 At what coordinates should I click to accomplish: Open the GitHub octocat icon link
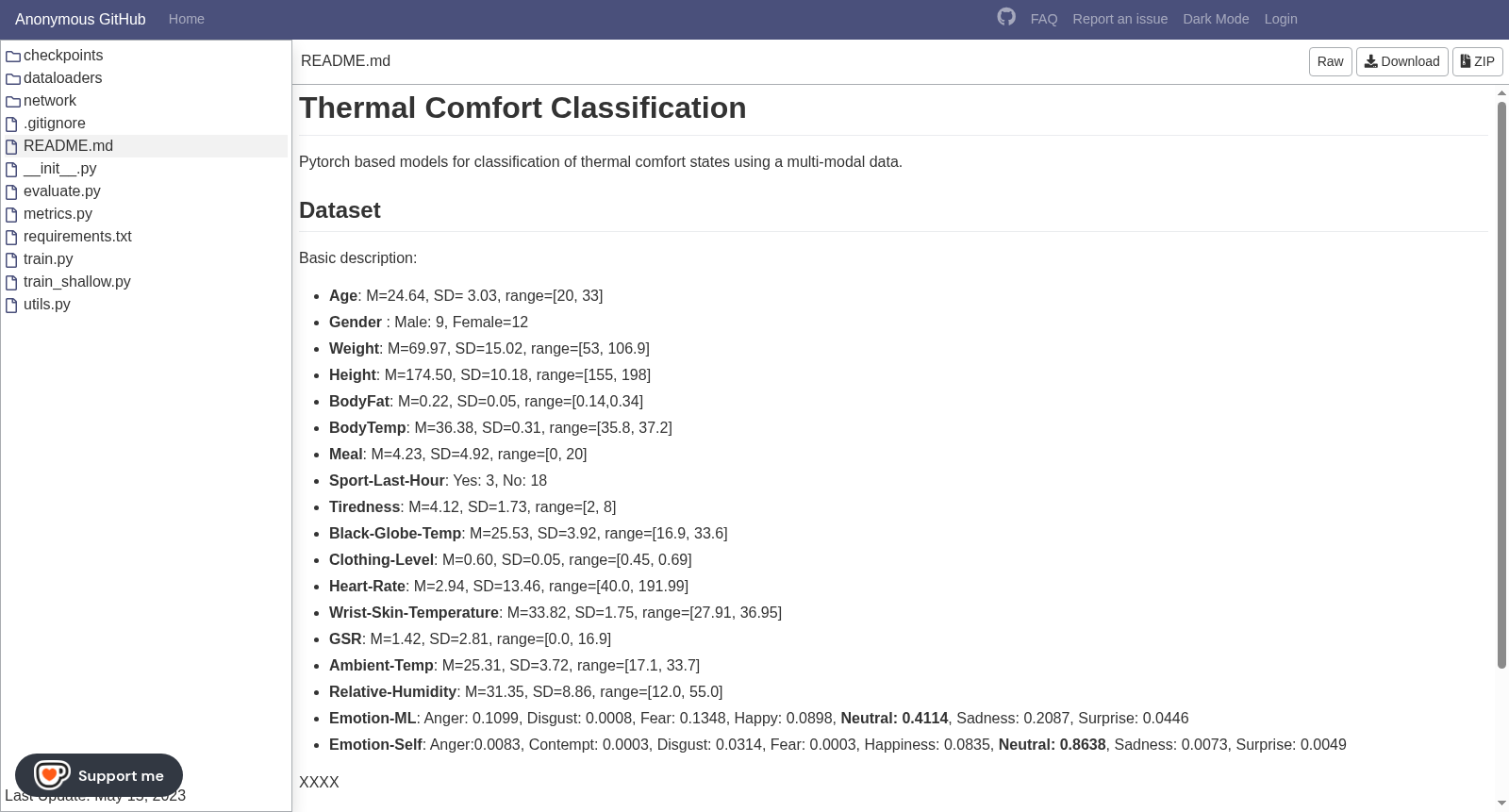[1006, 17]
